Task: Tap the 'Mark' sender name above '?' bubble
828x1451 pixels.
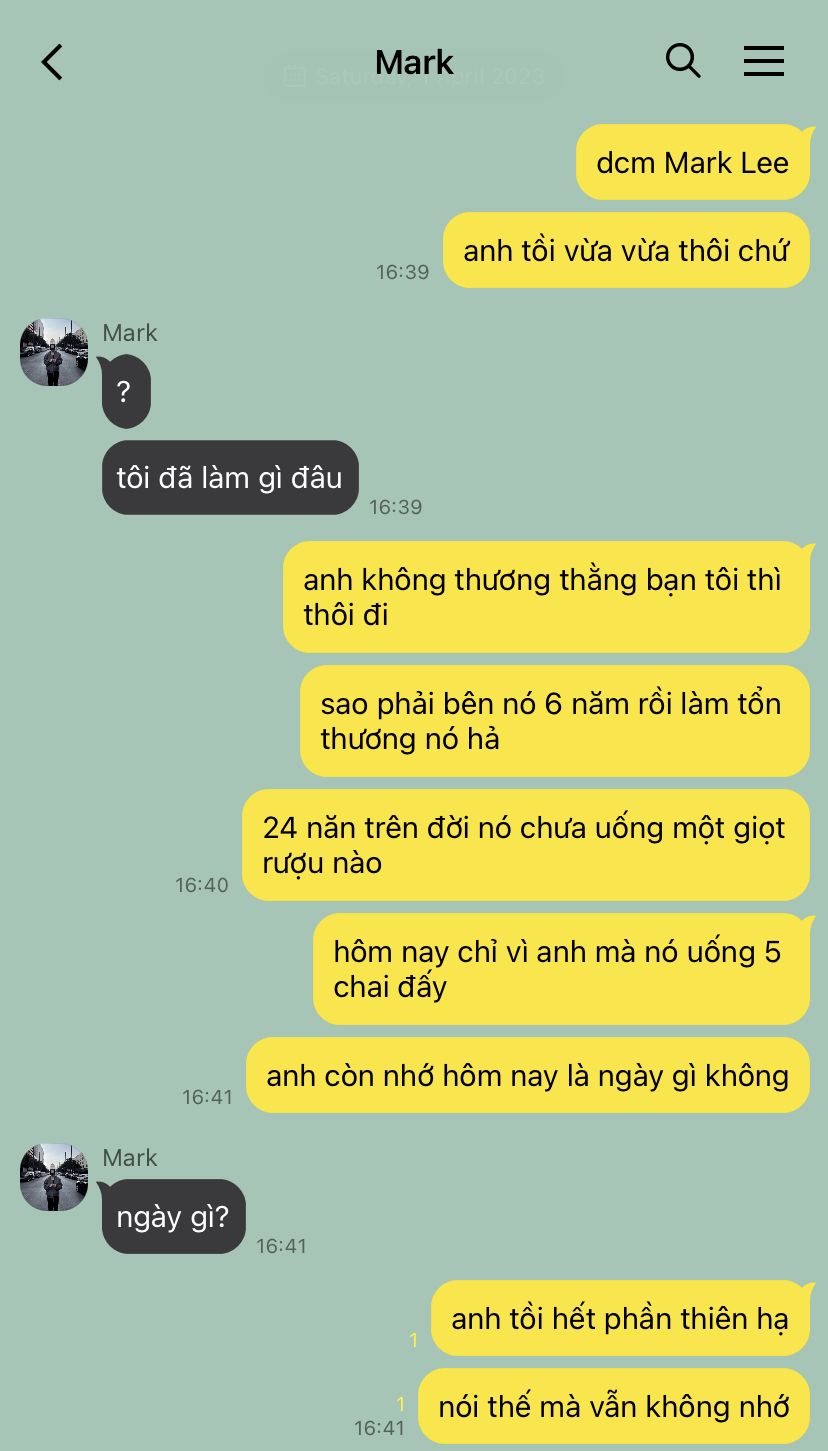Action: [130, 333]
